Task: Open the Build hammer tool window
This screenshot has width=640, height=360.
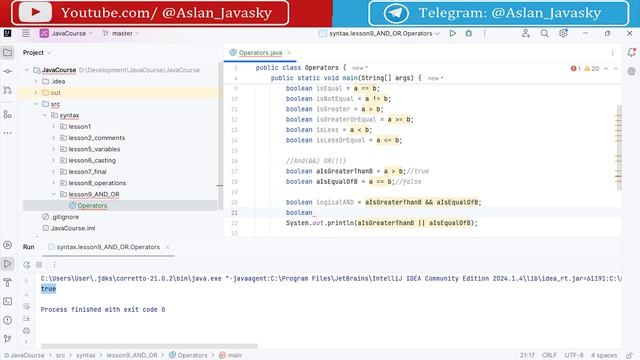Action: click(x=7, y=282)
